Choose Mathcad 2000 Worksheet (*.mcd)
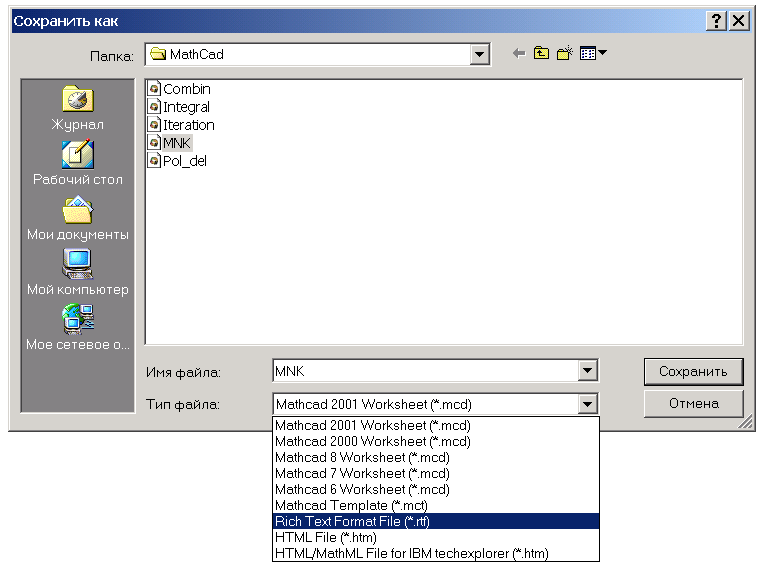780x567 pixels. (436, 441)
